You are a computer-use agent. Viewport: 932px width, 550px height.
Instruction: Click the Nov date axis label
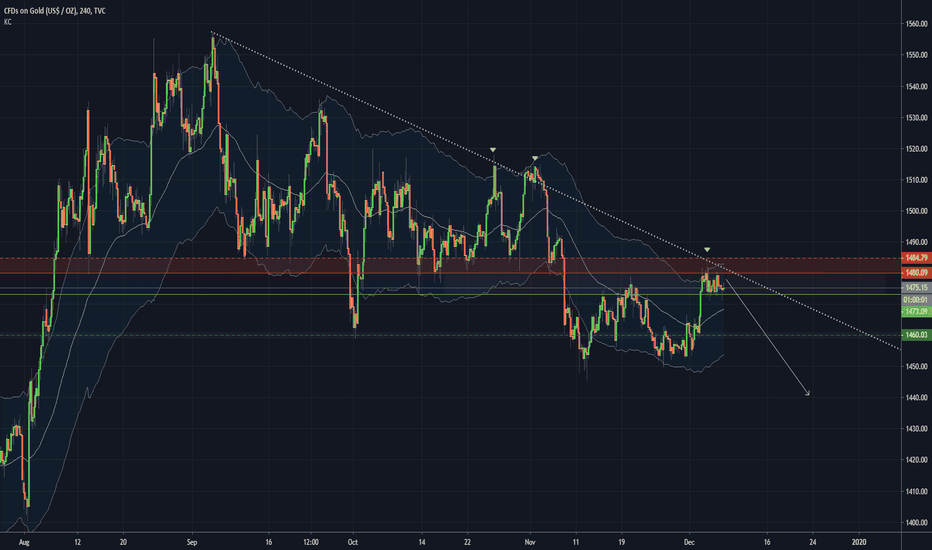pyautogui.click(x=530, y=542)
